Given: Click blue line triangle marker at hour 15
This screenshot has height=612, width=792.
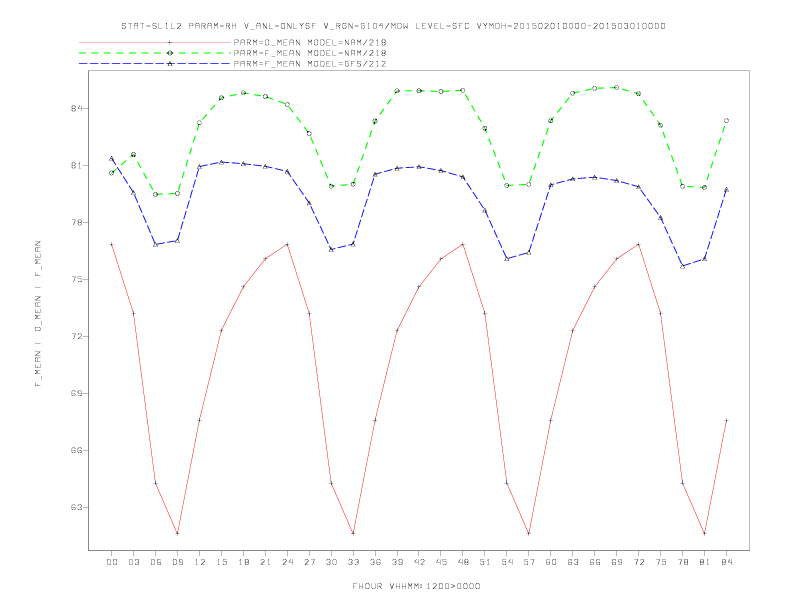Looking at the screenshot, I should tap(221, 162).
